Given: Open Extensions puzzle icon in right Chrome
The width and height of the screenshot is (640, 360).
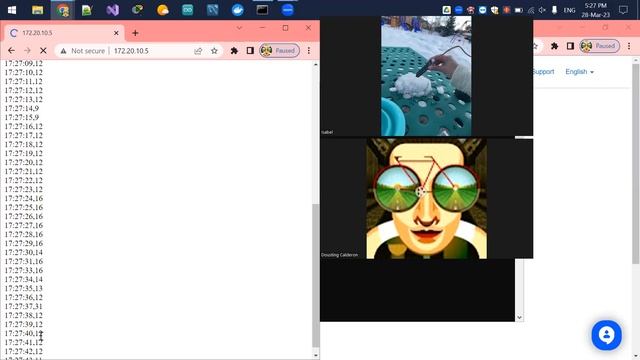Looking at the screenshot, I should pyautogui.click(x=554, y=46).
